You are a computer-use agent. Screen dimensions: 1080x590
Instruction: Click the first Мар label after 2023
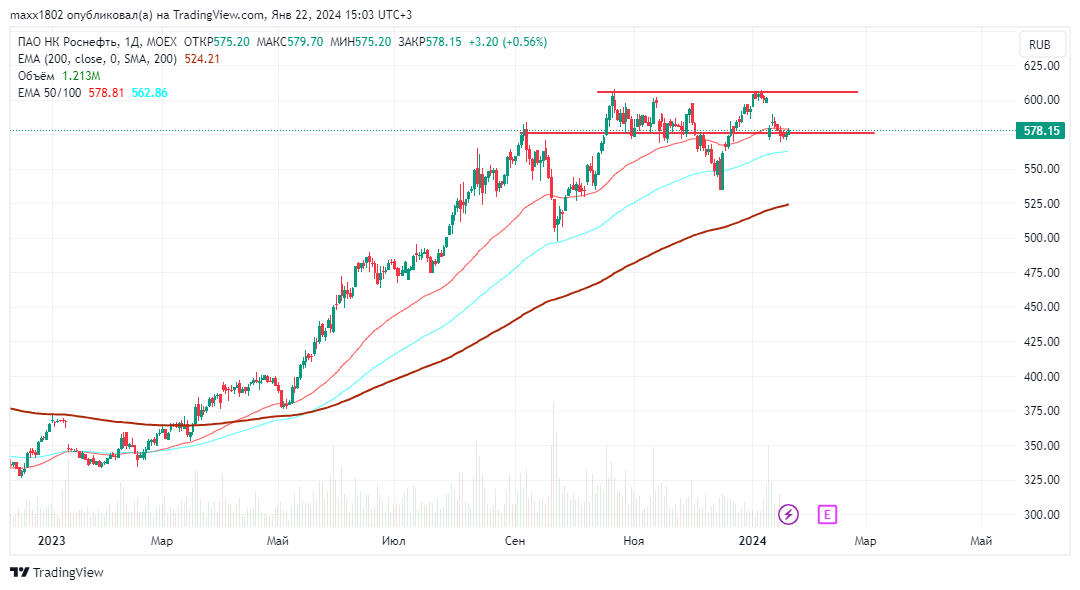click(162, 541)
